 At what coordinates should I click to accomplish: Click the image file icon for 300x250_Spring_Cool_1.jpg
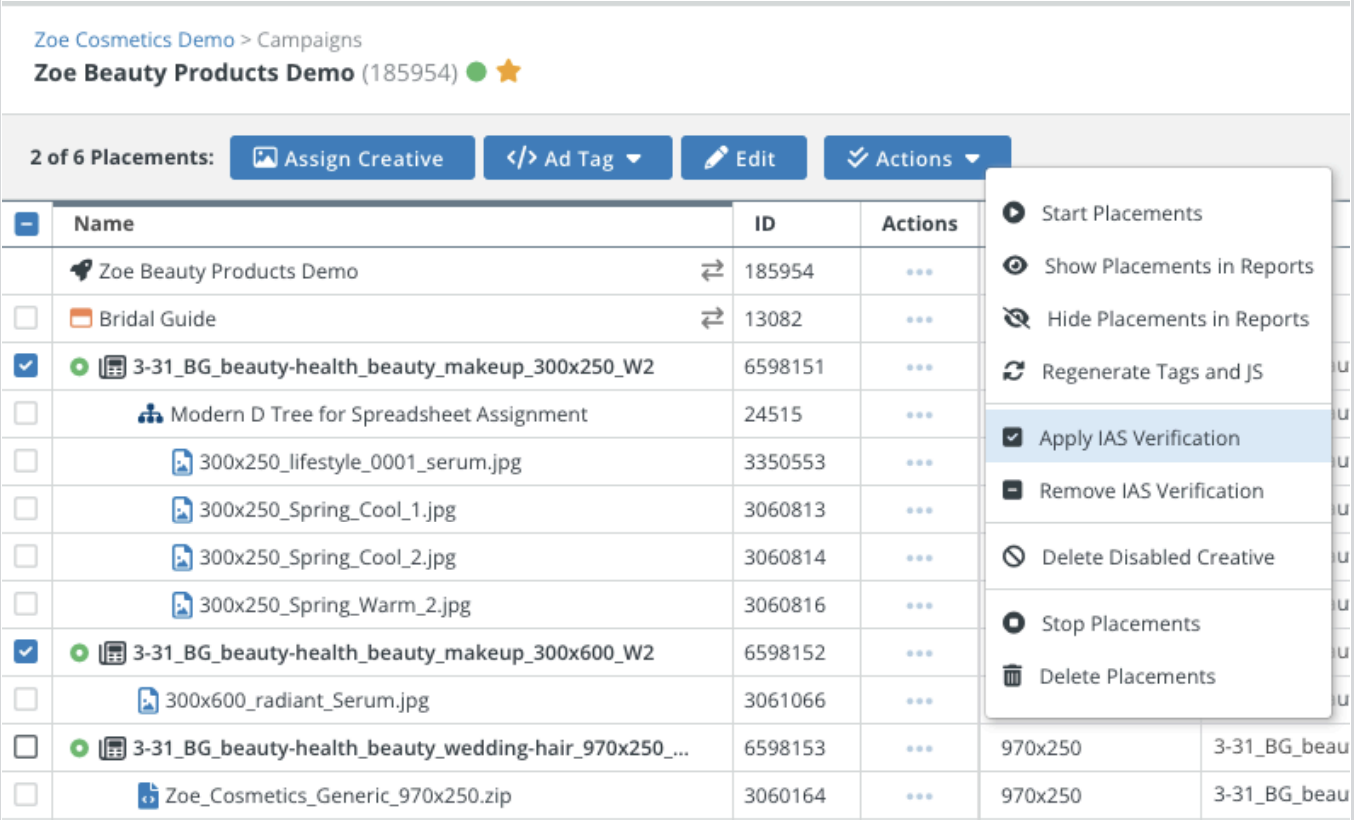click(x=182, y=510)
